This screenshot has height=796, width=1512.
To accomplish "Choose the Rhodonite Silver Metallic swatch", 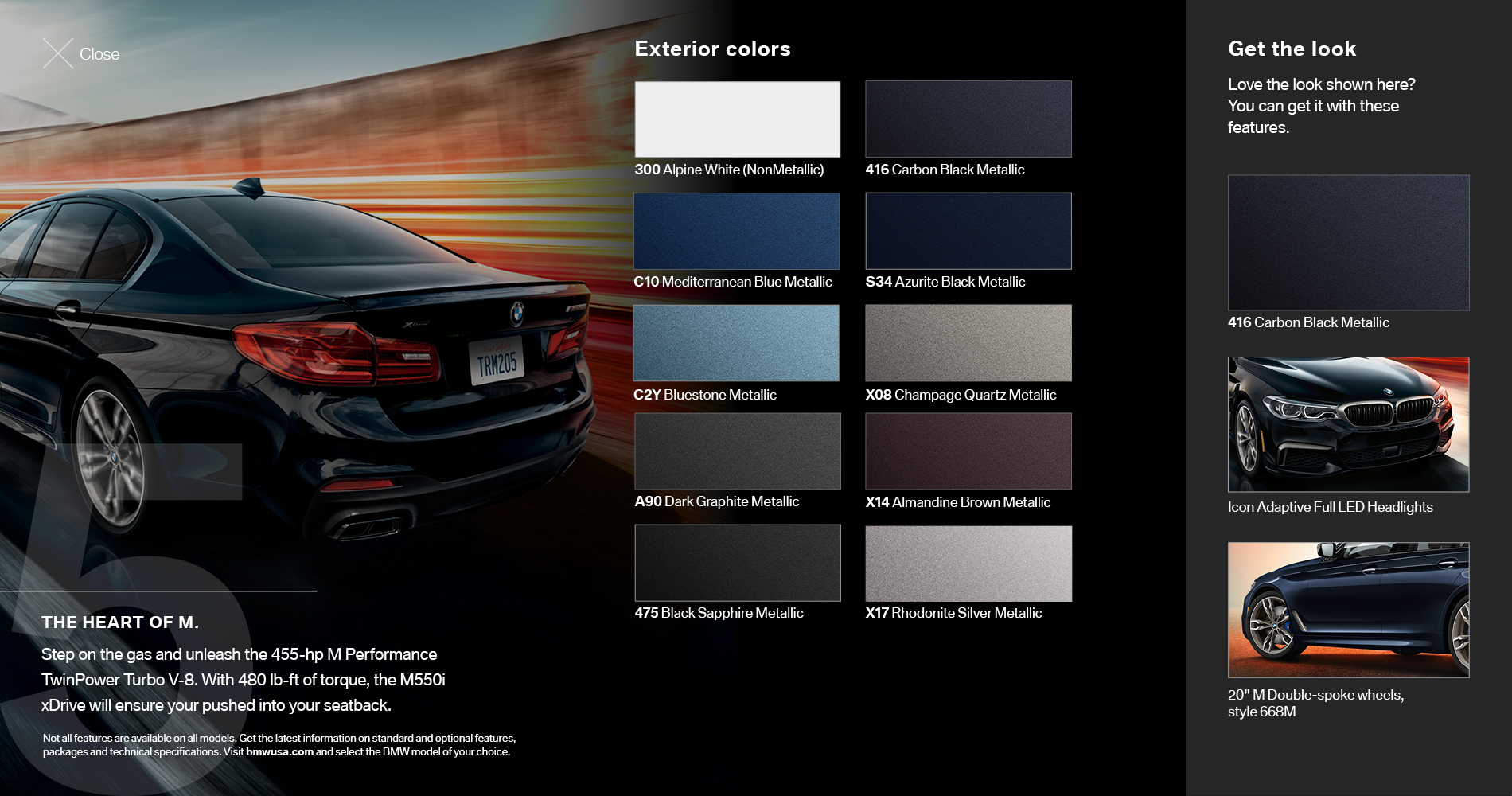I will (968, 564).
